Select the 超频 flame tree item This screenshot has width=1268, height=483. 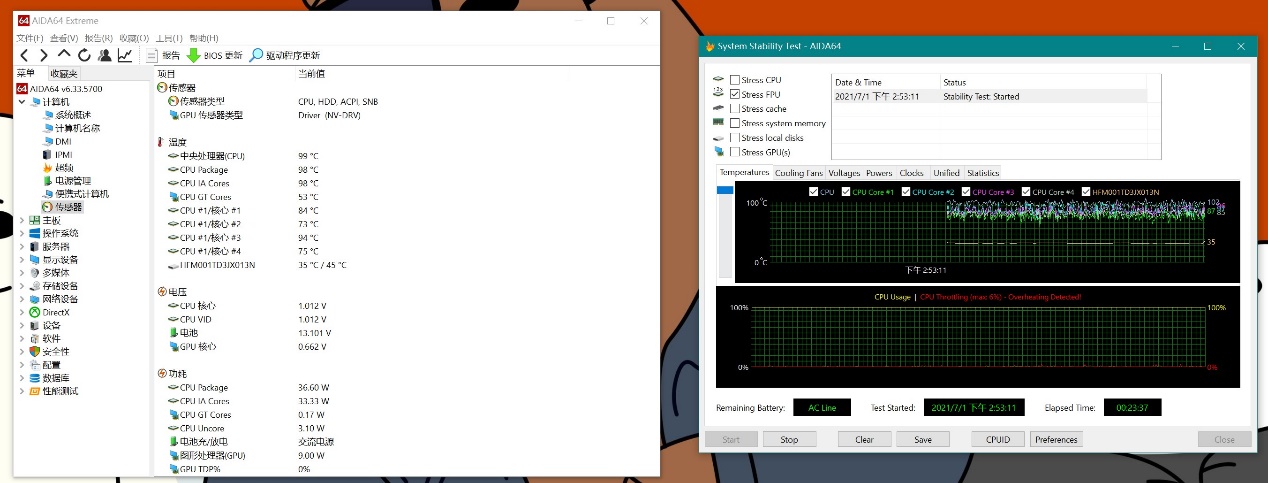(58, 167)
